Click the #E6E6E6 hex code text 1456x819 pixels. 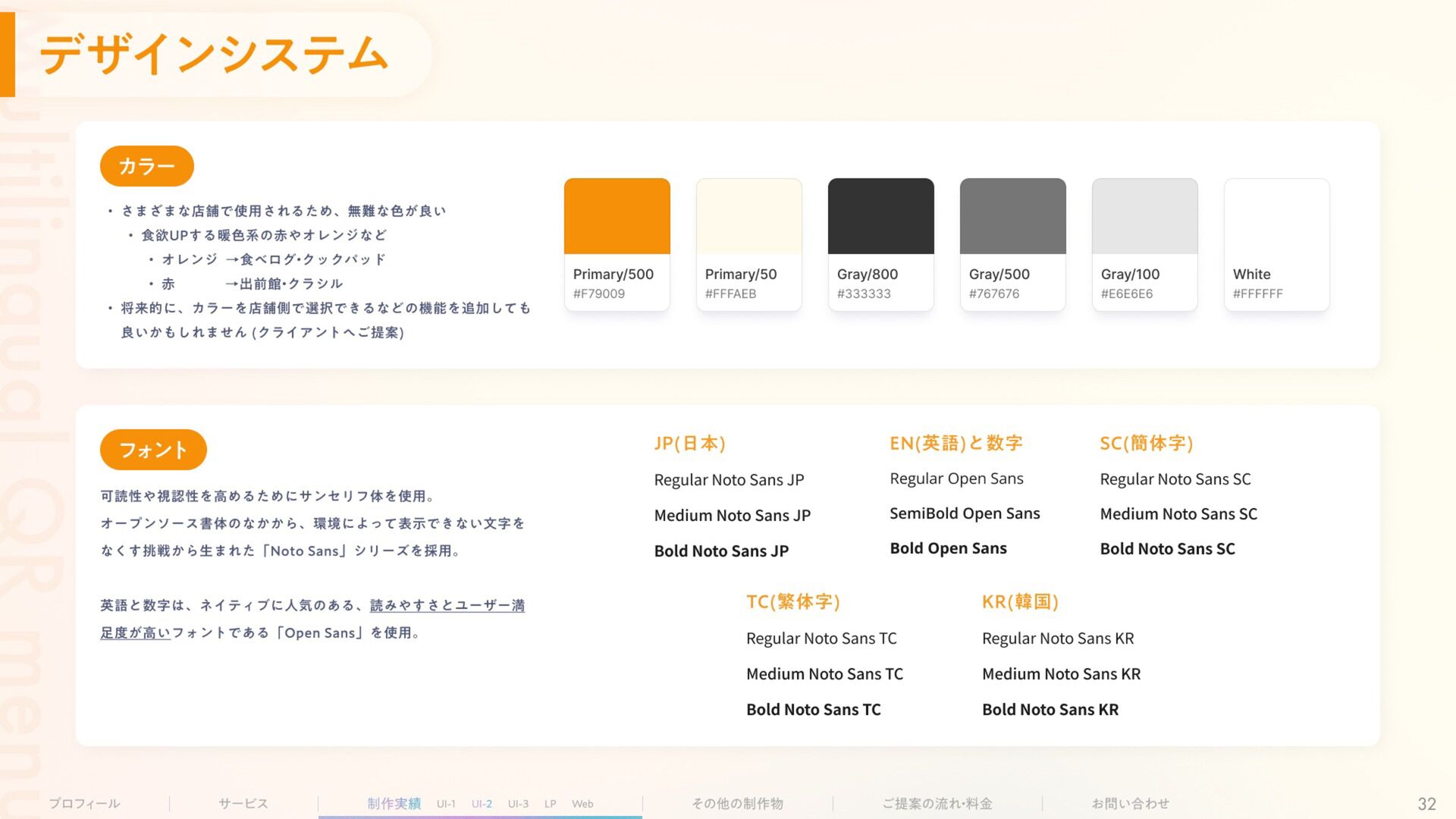[1127, 293]
